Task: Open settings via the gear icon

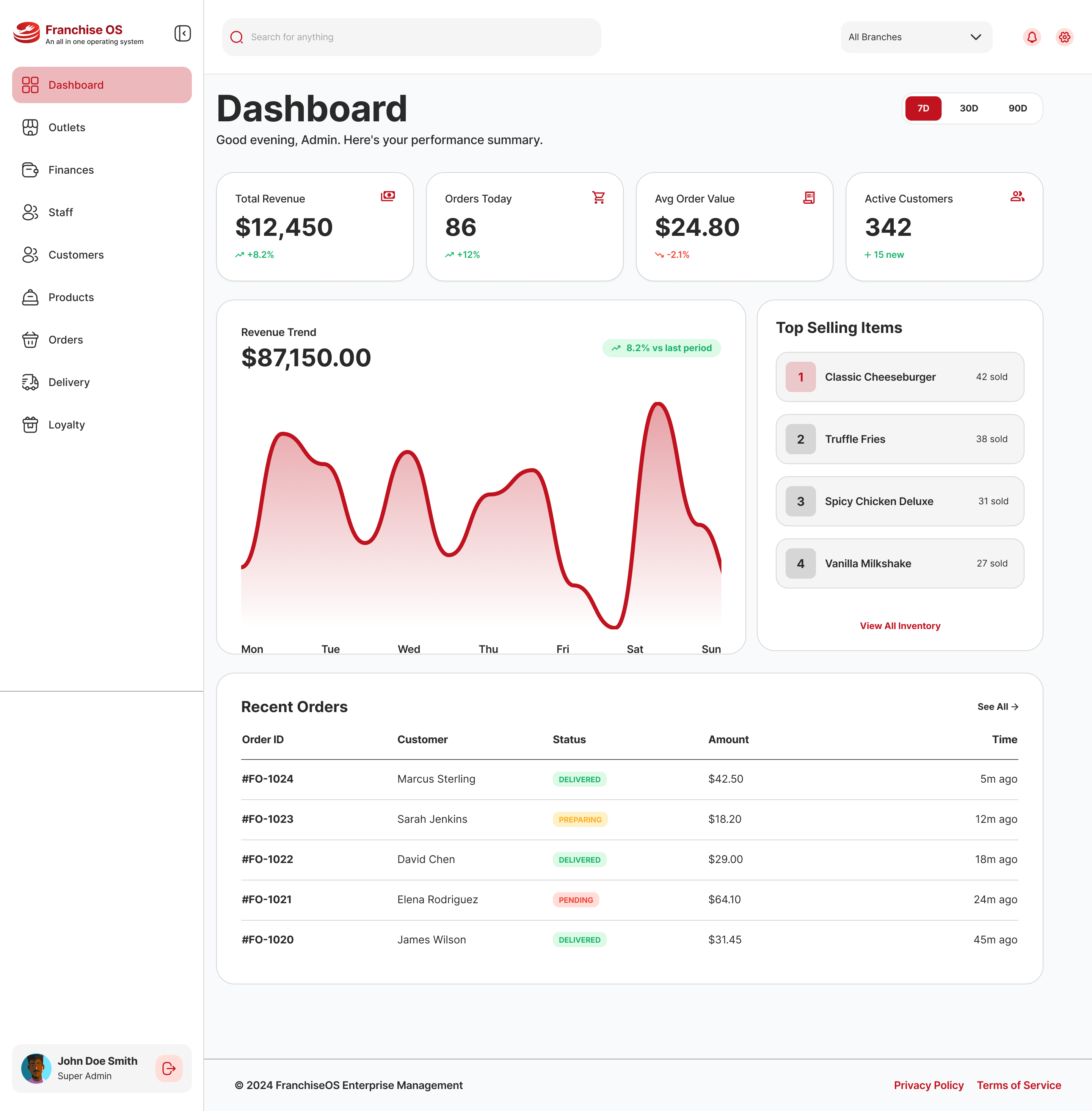Action: pyautogui.click(x=1064, y=37)
